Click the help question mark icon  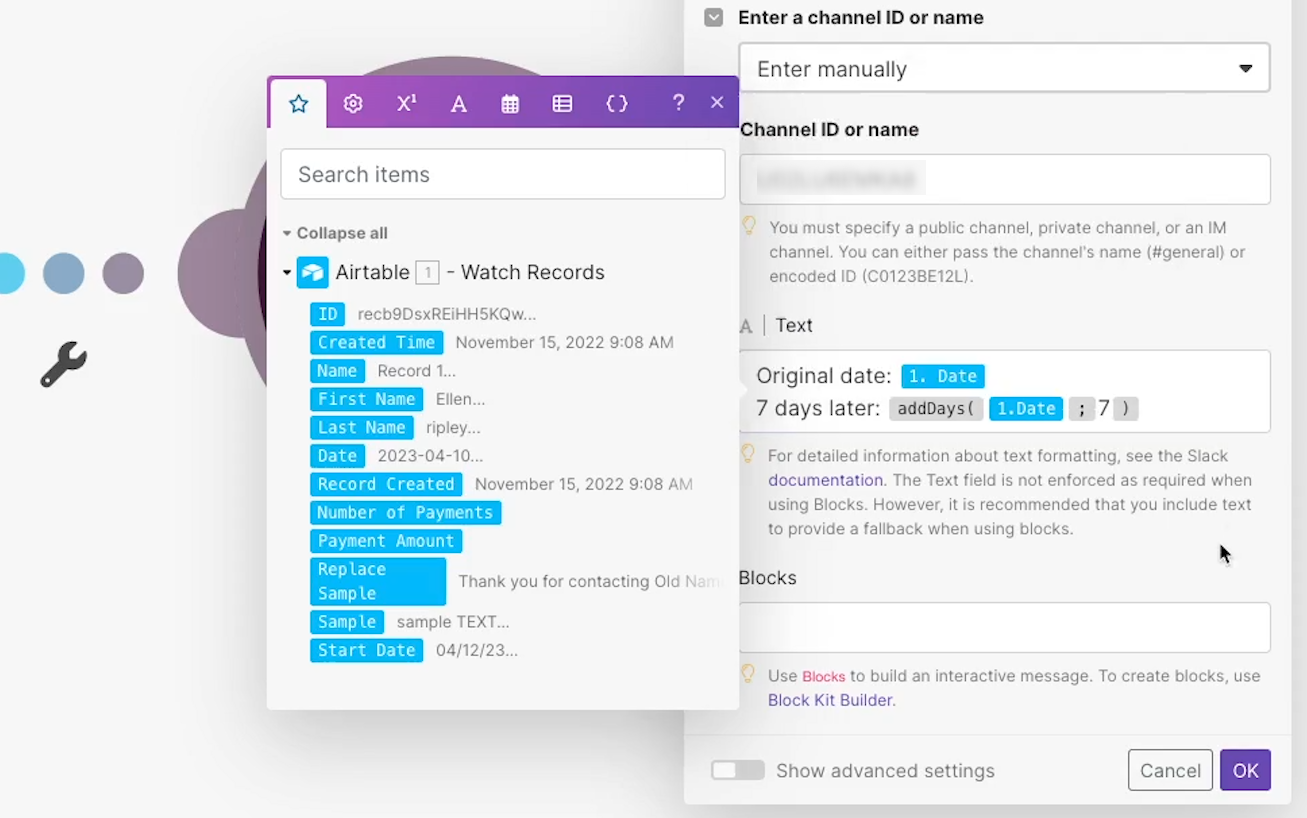coord(678,103)
